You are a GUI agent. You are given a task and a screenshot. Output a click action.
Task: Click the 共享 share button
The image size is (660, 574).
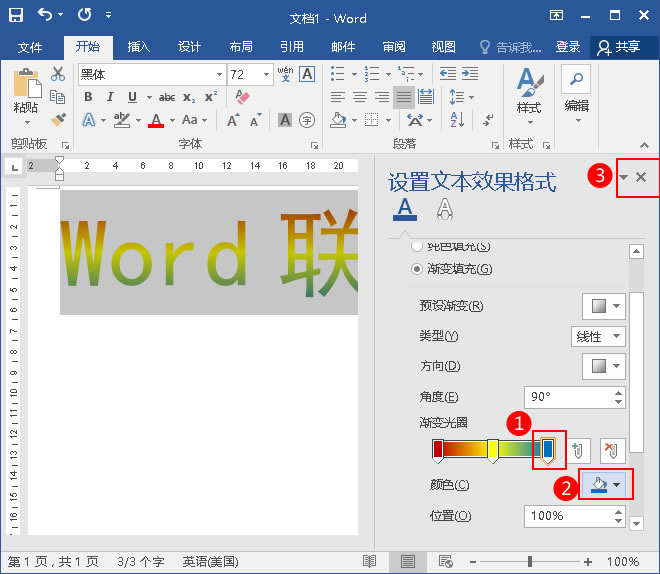tap(620, 47)
